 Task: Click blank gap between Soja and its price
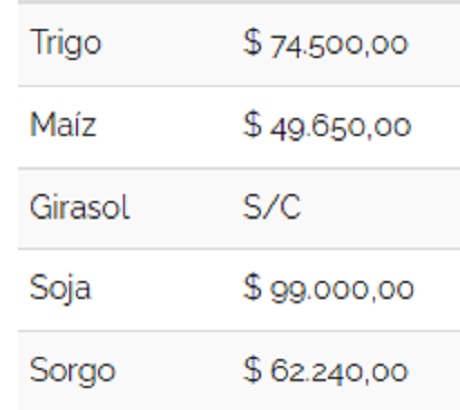click(x=167, y=290)
